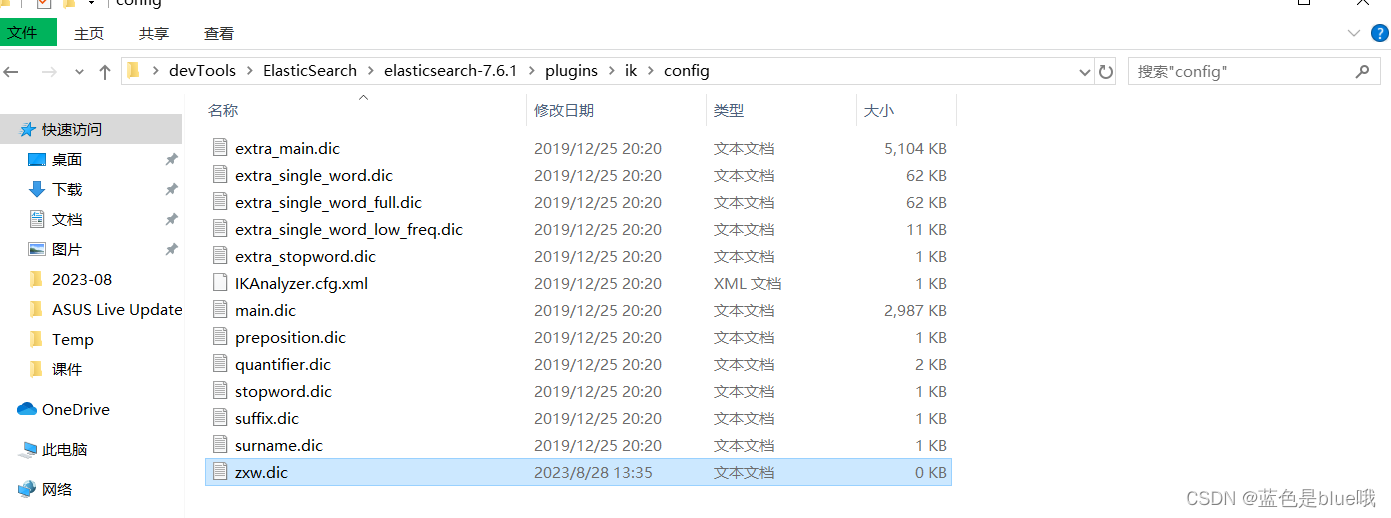
Task: Expand chevron between ik and config
Action: pos(651,71)
